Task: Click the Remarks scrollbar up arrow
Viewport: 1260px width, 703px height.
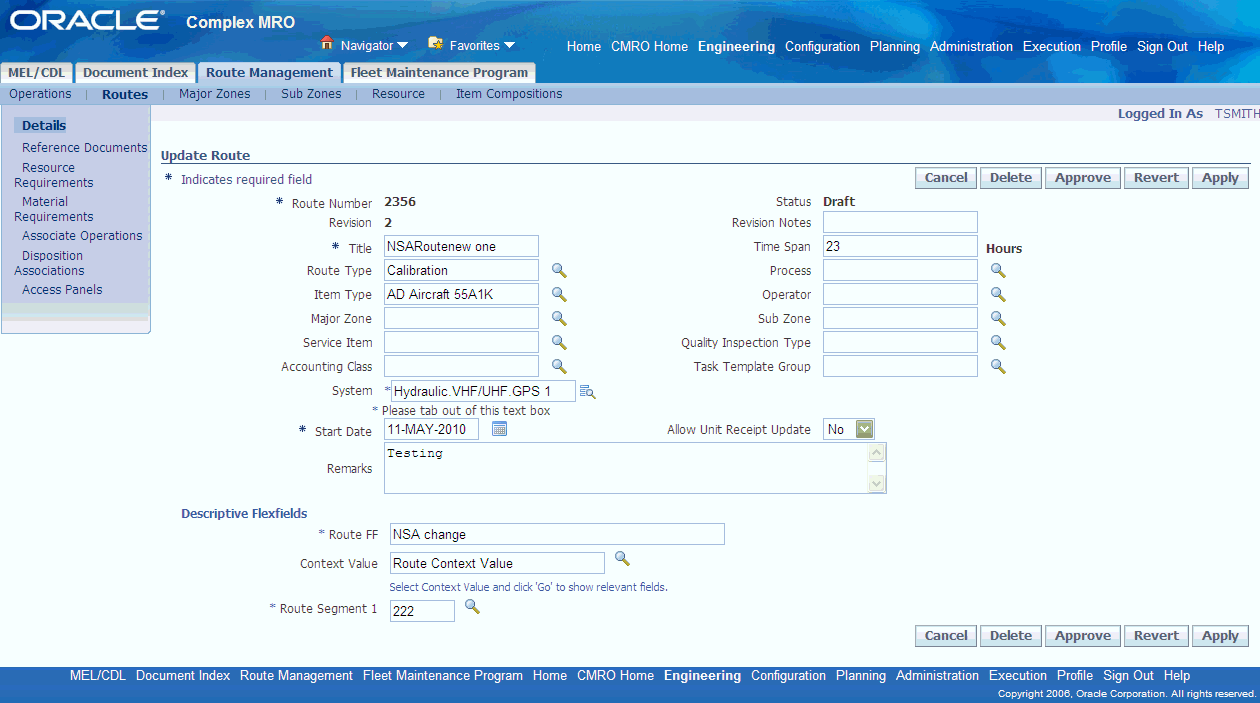Action: (x=877, y=453)
